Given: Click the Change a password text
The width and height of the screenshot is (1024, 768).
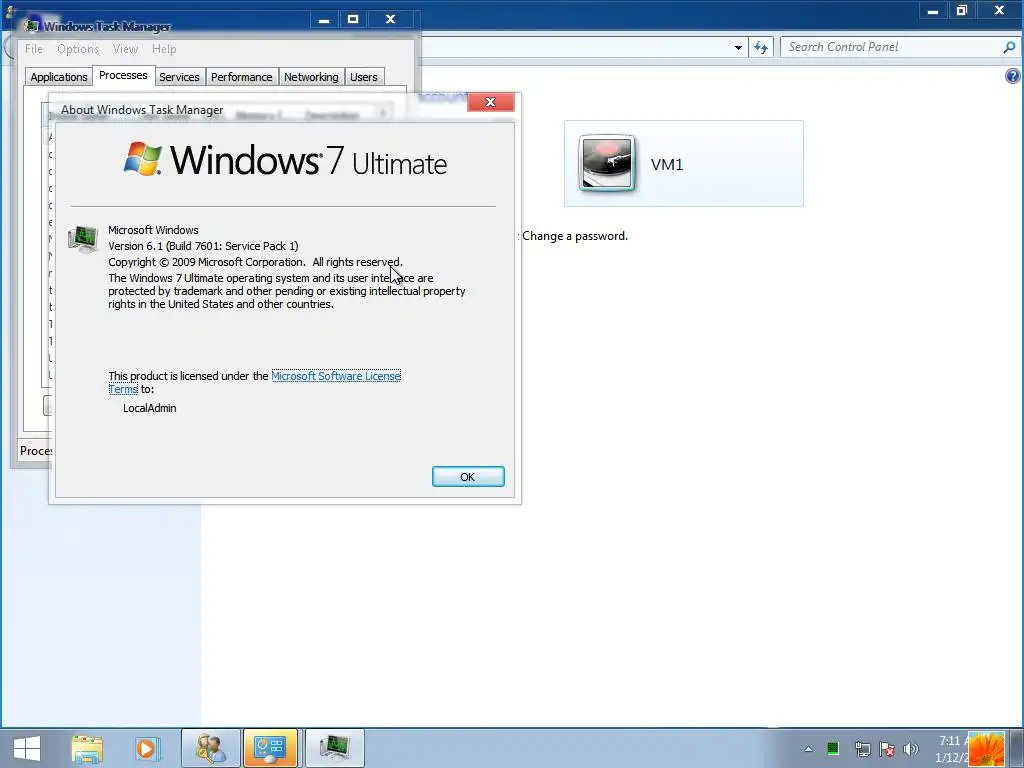Looking at the screenshot, I should [x=575, y=236].
